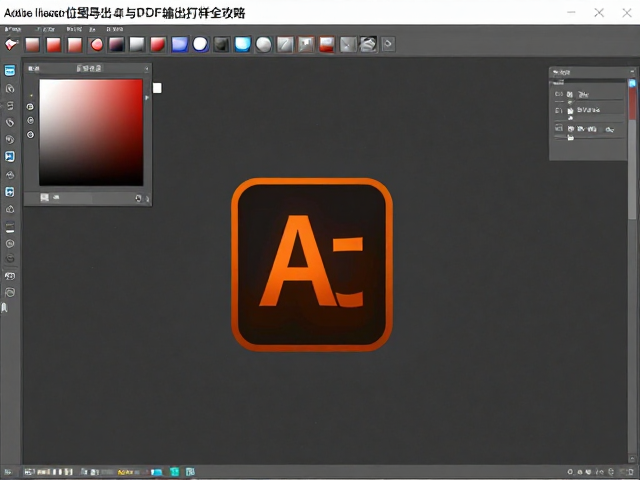
Task: Click the orange-bordered grey toolbar icon
Action: (x=306, y=44)
